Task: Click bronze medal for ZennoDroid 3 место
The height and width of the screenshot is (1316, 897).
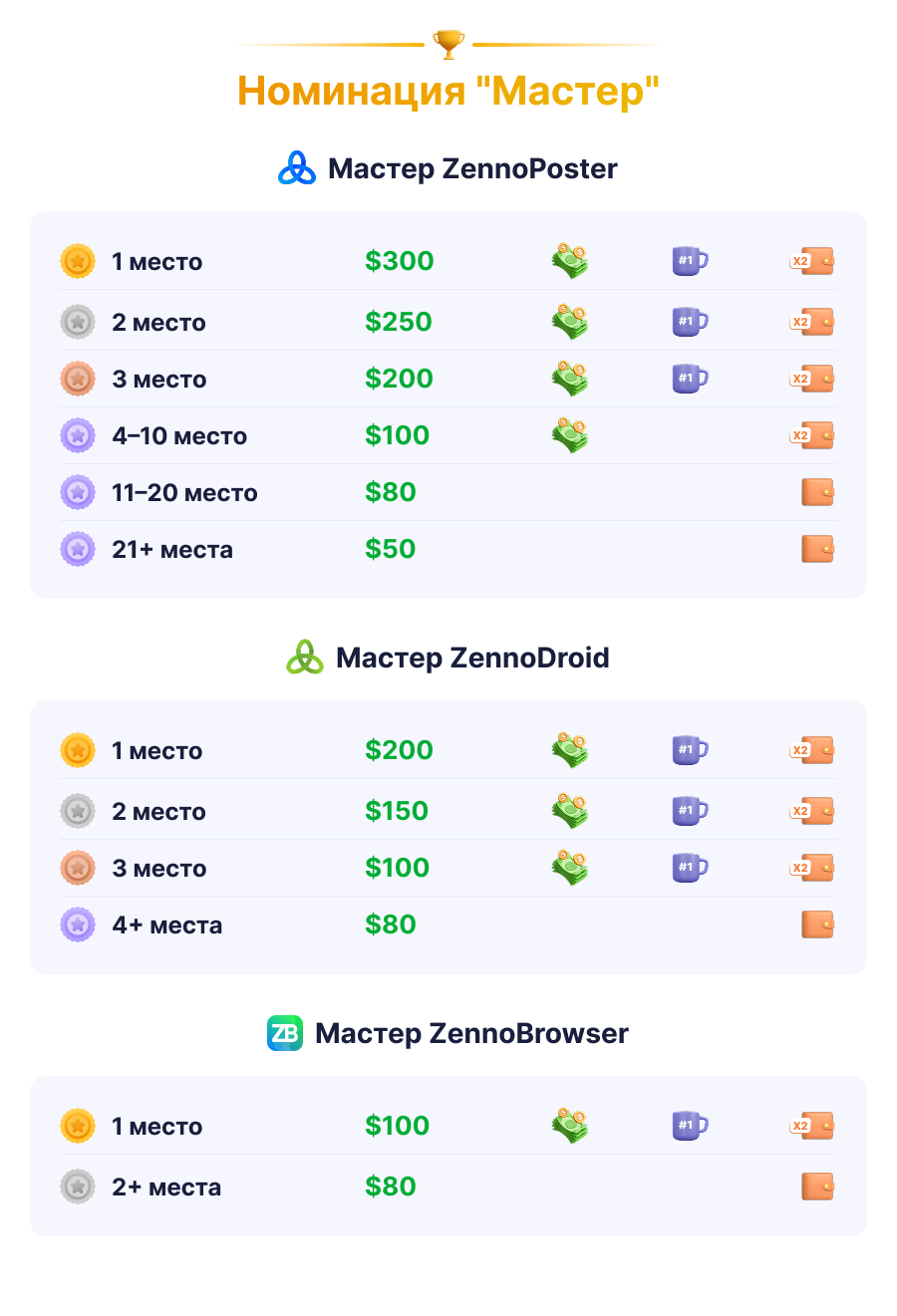Action: (x=78, y=868)
